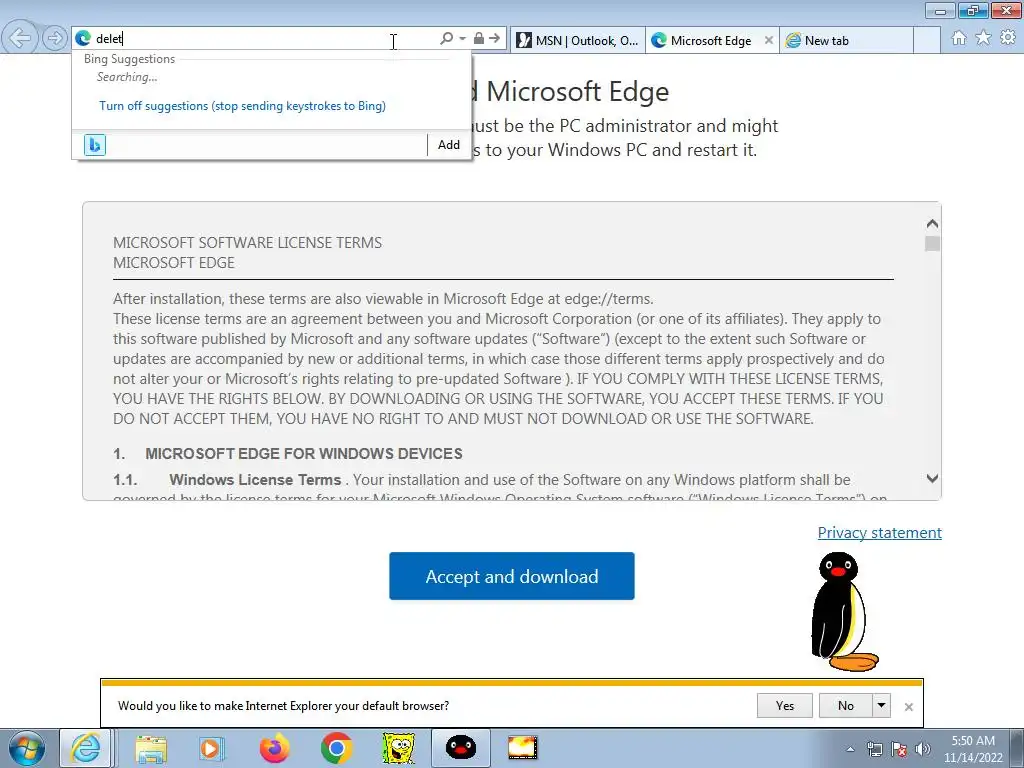Click the Pingu penguin image

tap(845, 611)
